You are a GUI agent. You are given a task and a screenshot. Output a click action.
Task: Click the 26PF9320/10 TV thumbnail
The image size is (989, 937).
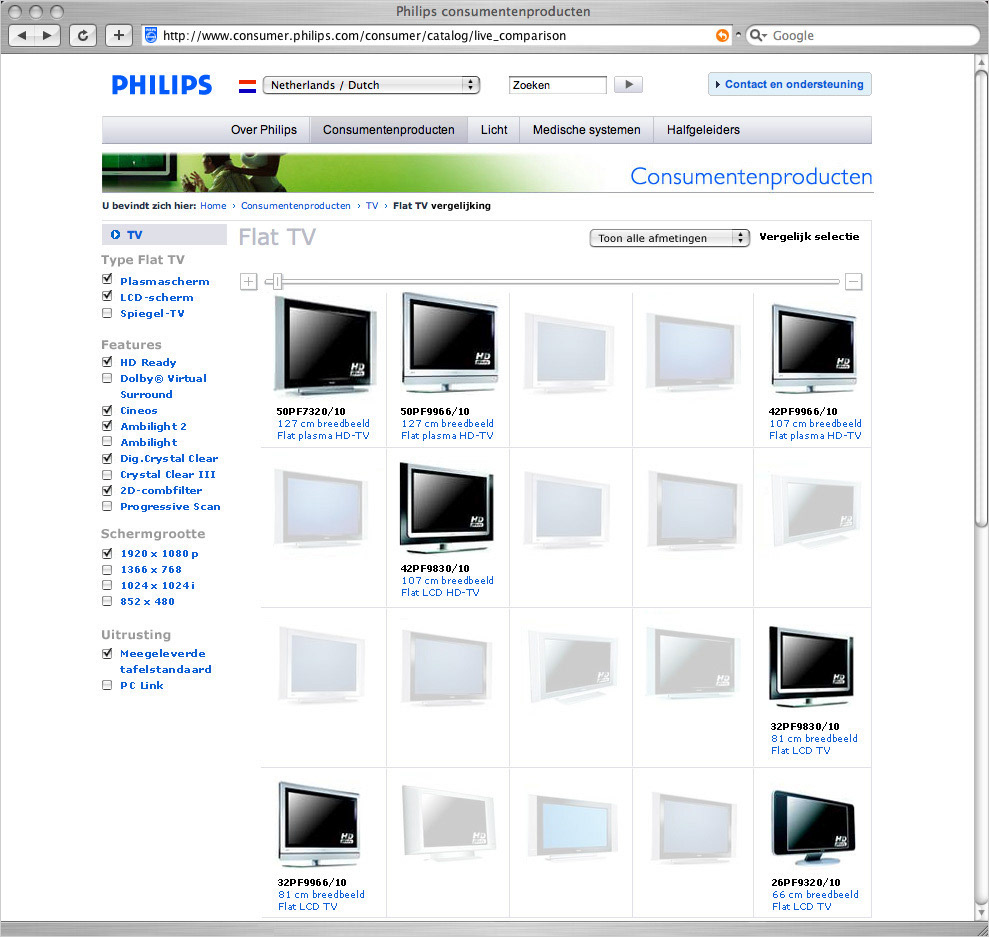click(813, 829)
